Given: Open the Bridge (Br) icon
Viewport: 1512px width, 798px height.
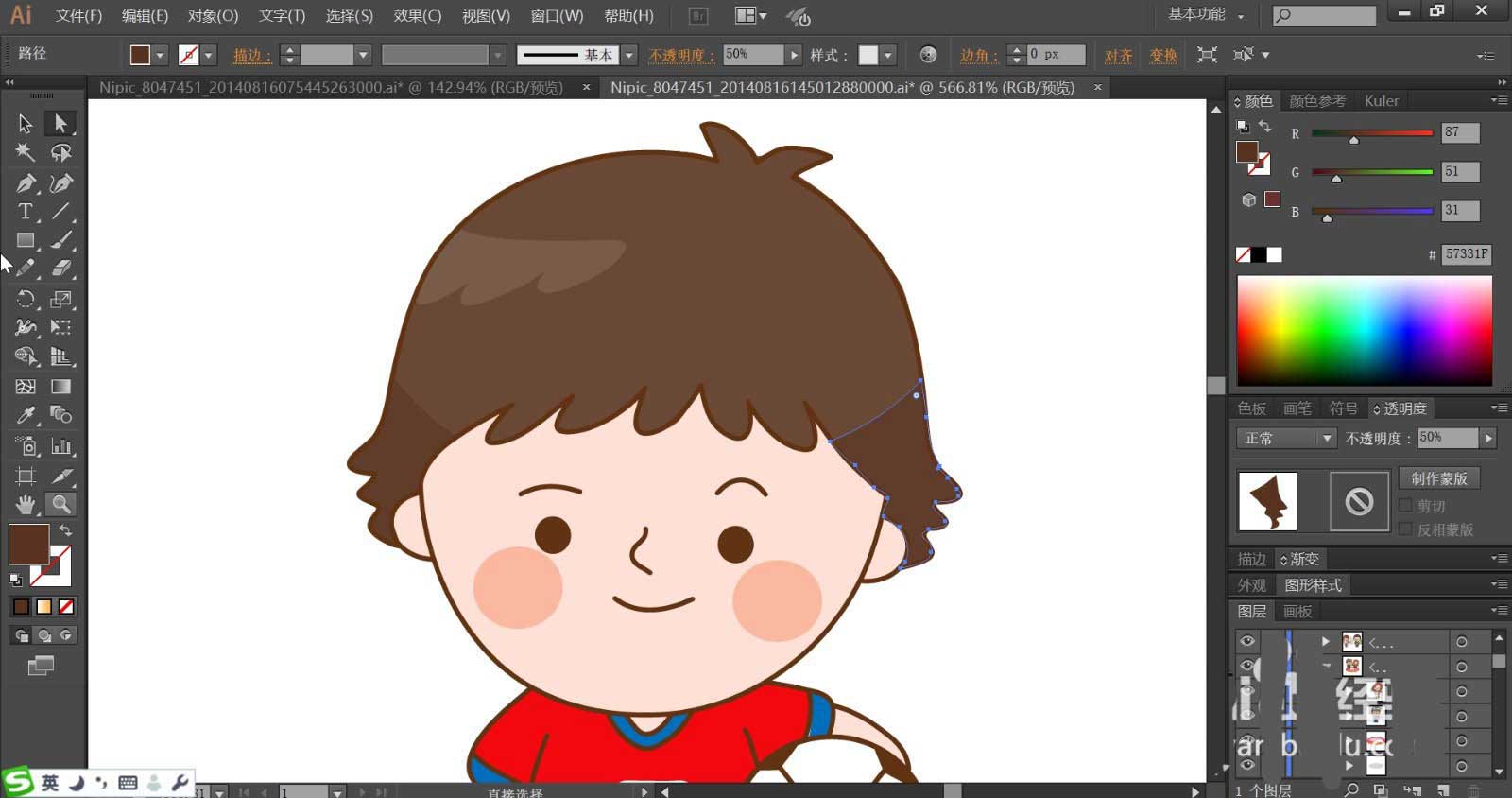Looking at the screenshot, I should [698, 15].
